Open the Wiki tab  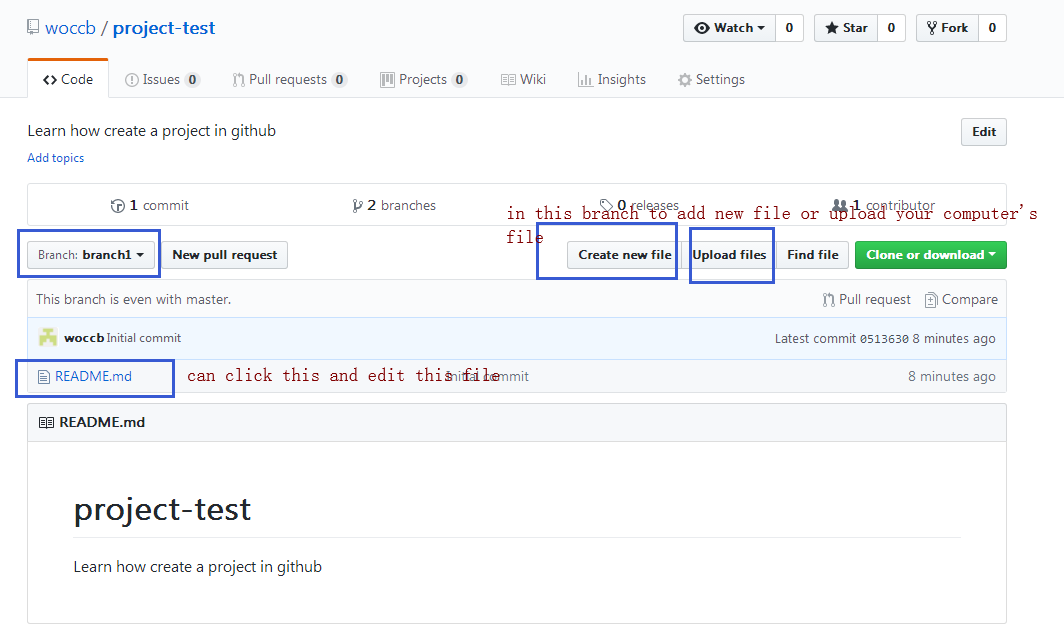coord(523,79)
